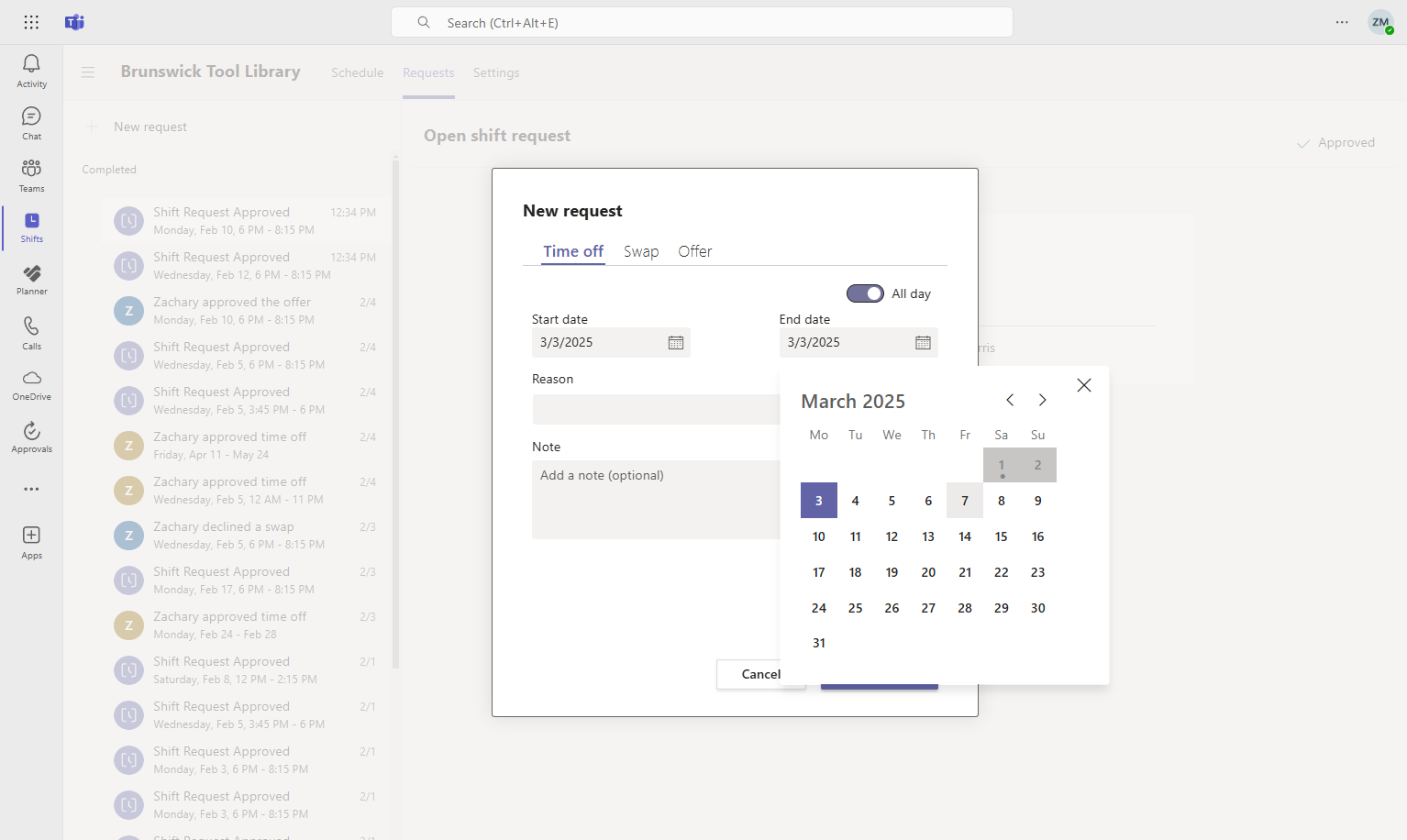
Task: Open the Start date calendar picker icon
Action: [676, 342]
